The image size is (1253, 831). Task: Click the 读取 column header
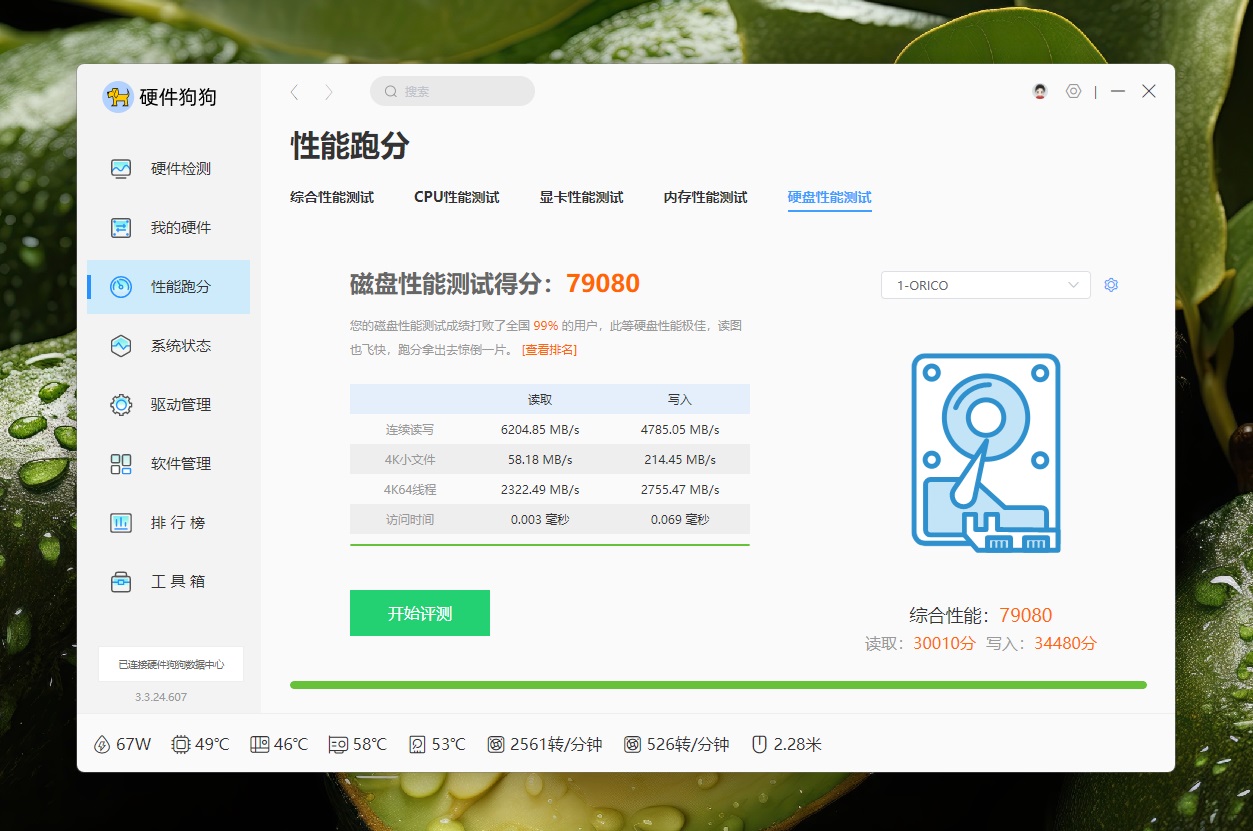point(540,399)
